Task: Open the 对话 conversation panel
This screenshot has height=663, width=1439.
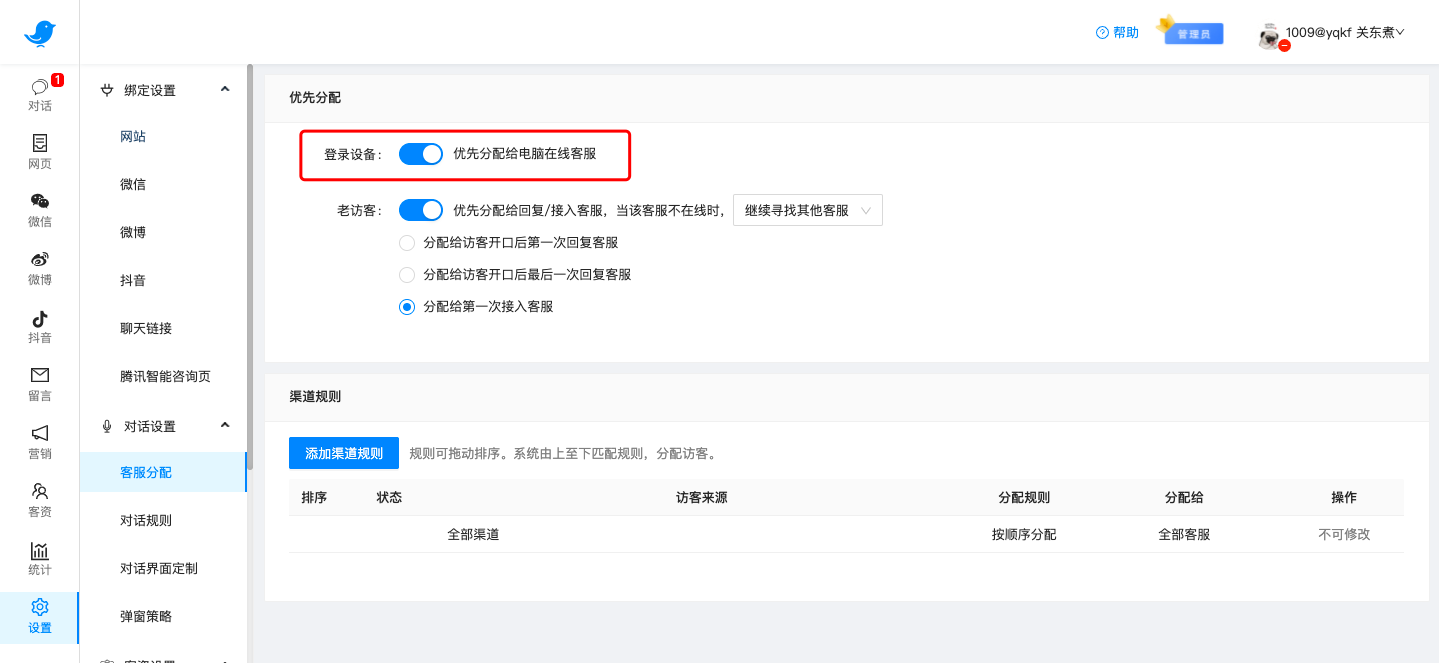Action: click(39, 95)
